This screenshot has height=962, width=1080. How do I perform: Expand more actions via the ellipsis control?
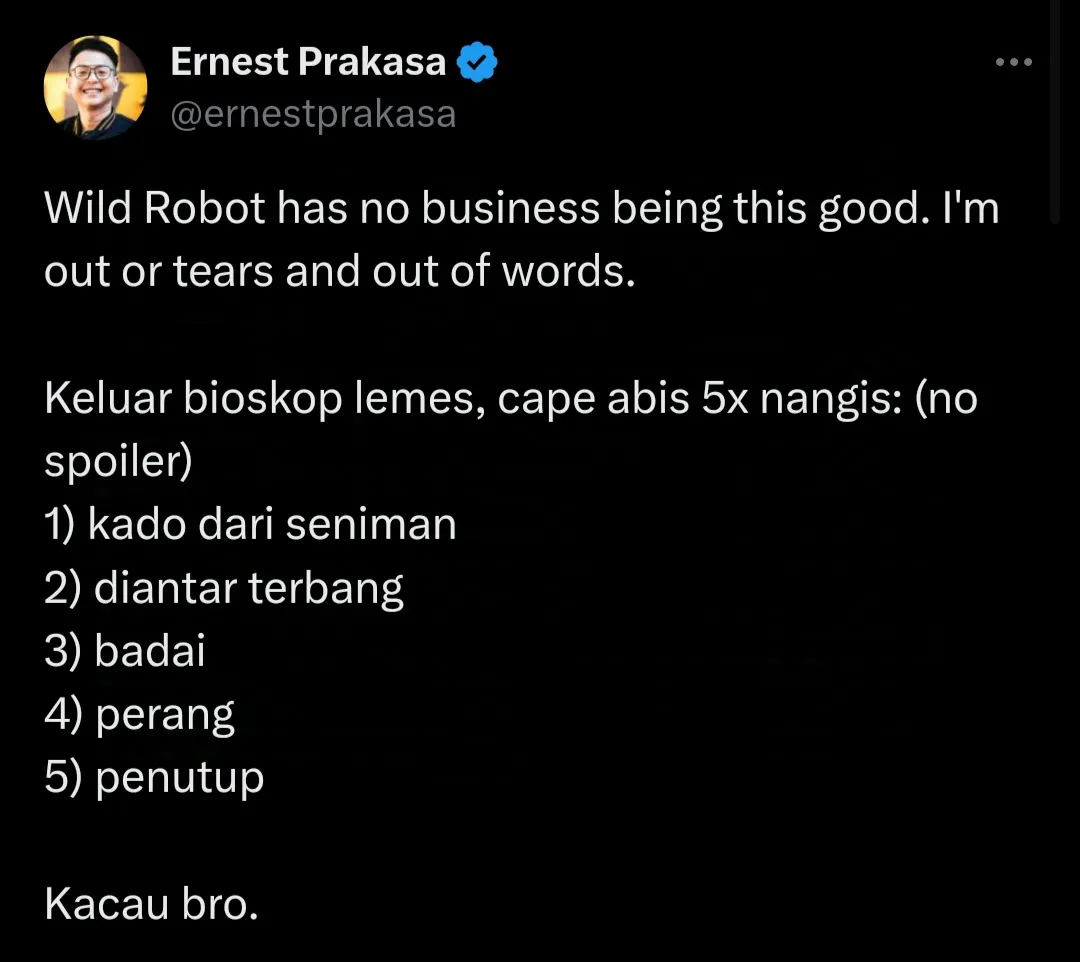point(1015,62)
